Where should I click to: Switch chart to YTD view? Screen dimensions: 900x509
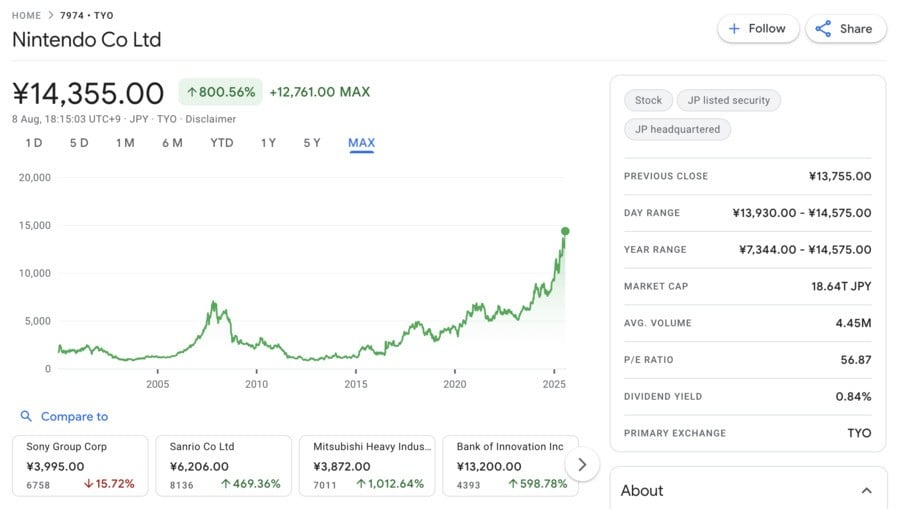coord(222,143)
